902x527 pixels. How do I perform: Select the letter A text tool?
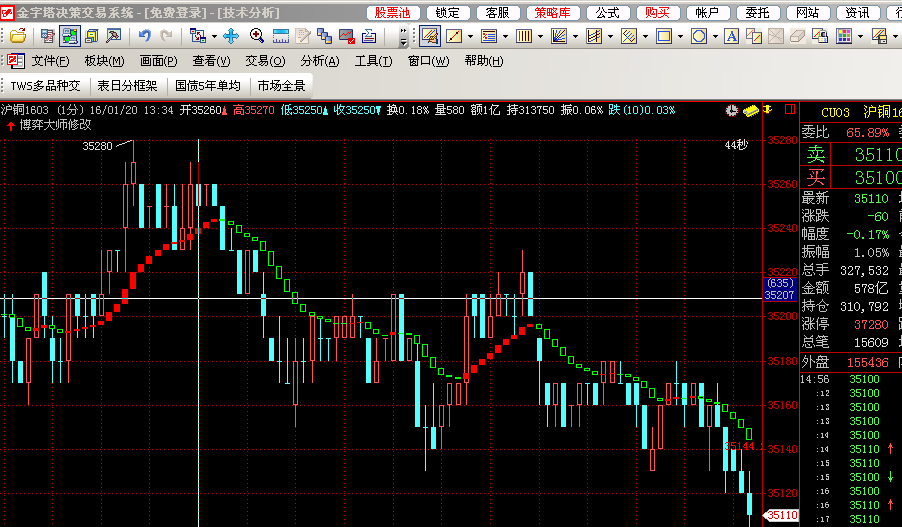click(x=731, y=36)
